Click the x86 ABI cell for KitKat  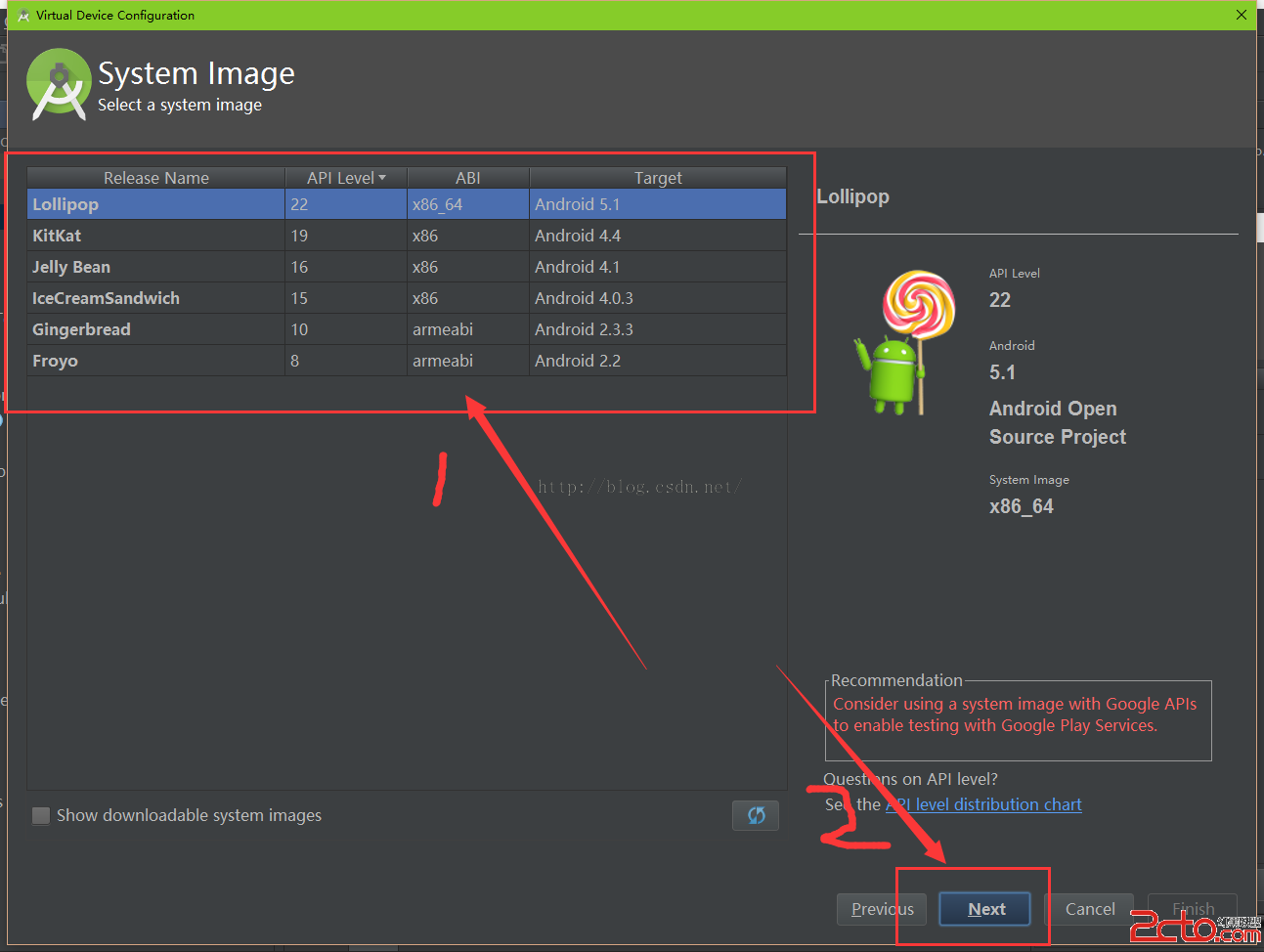click(468, 236)
